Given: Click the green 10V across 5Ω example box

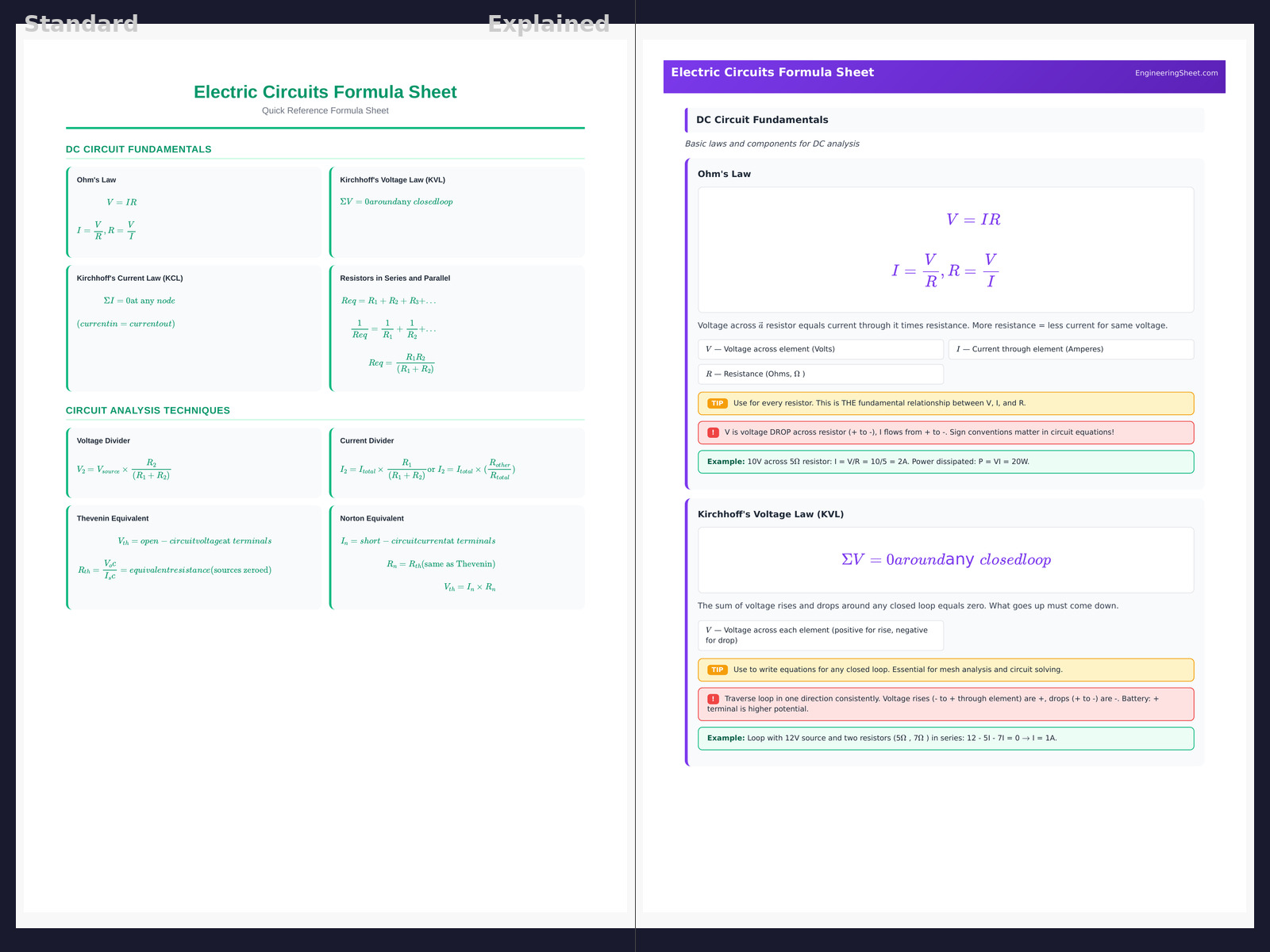Looking at the screenshot, I should tap(945, 462).
